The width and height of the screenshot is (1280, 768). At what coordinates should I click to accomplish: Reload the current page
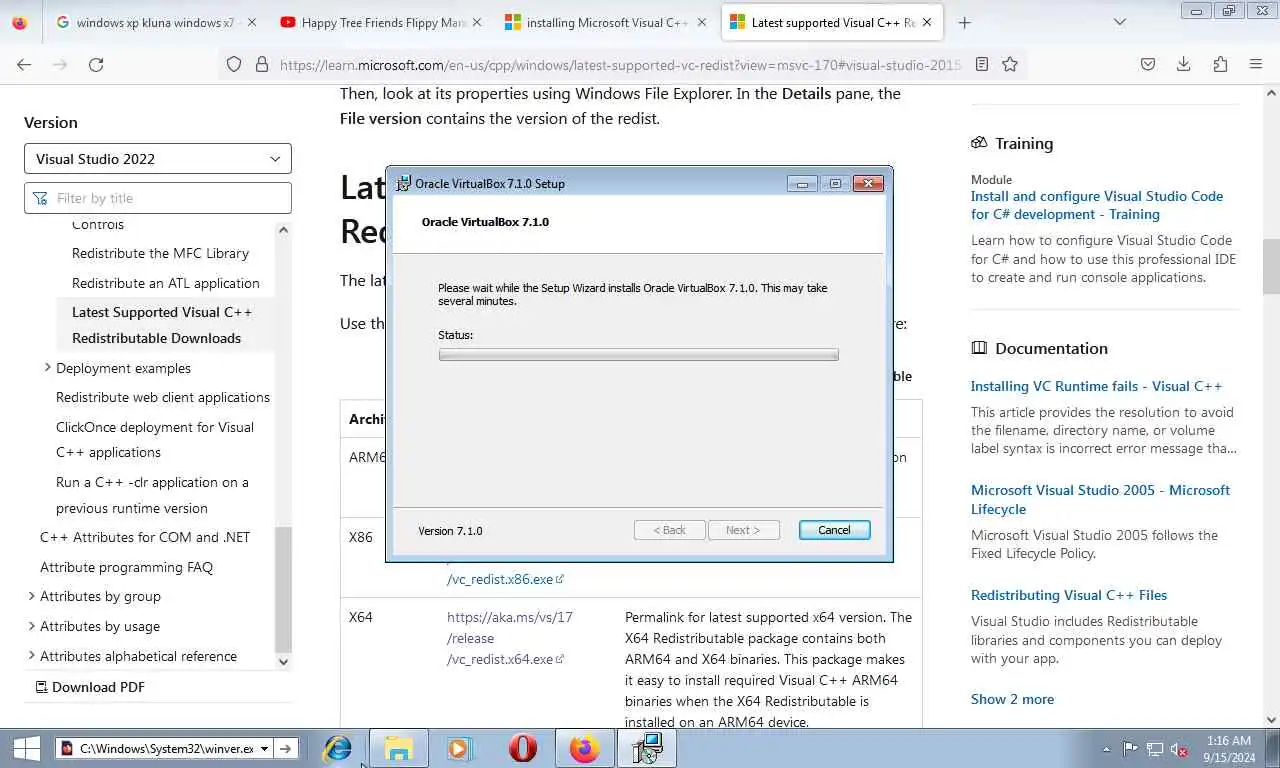pos(96,64)
